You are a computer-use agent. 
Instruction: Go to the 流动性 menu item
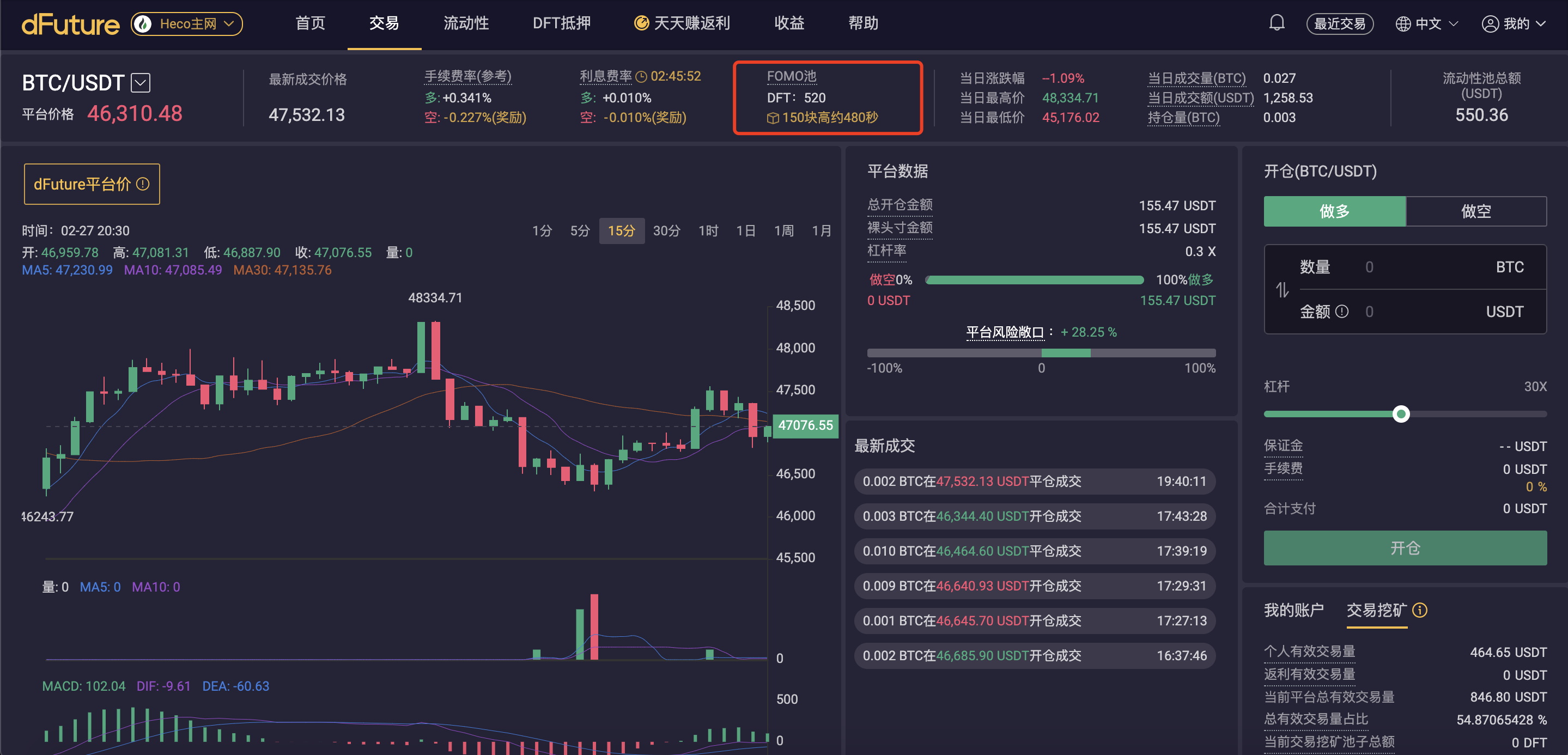[466, 23]
